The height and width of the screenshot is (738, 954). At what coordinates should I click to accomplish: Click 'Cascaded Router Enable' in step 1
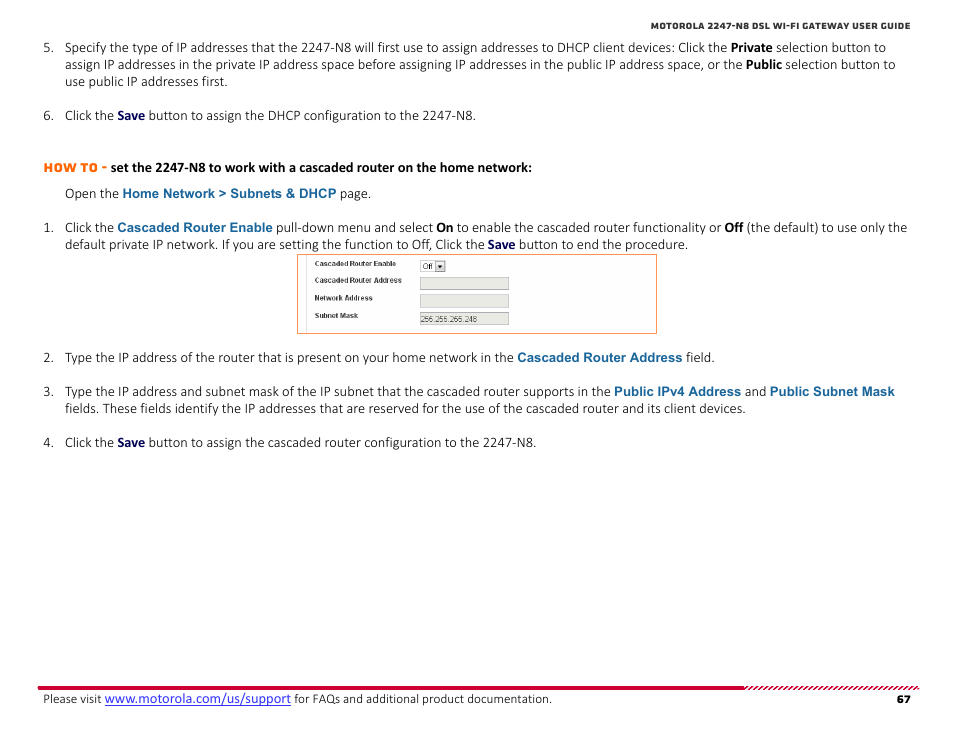[x=195, y=228]
